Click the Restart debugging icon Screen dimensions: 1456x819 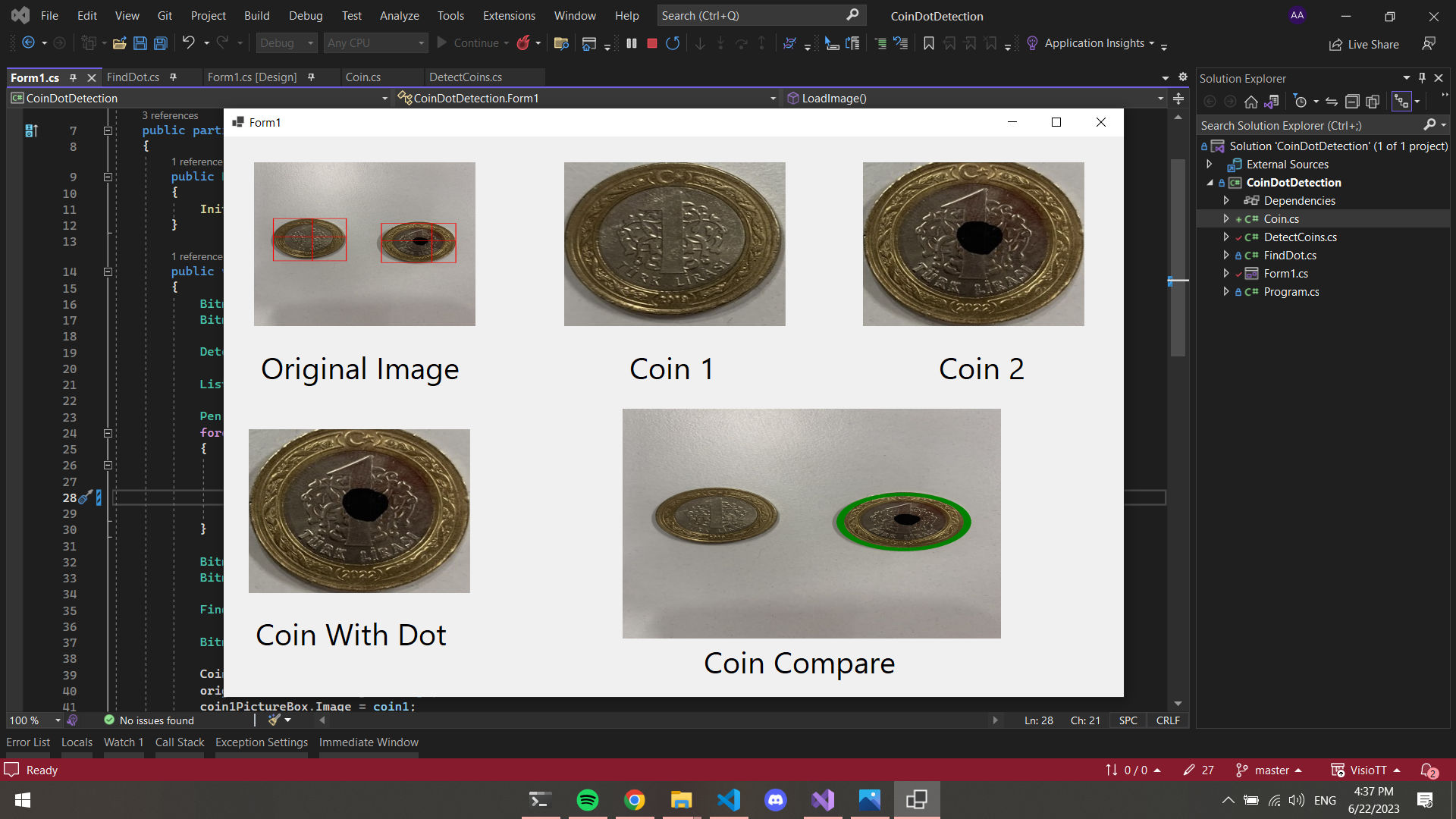pos(673,43)
